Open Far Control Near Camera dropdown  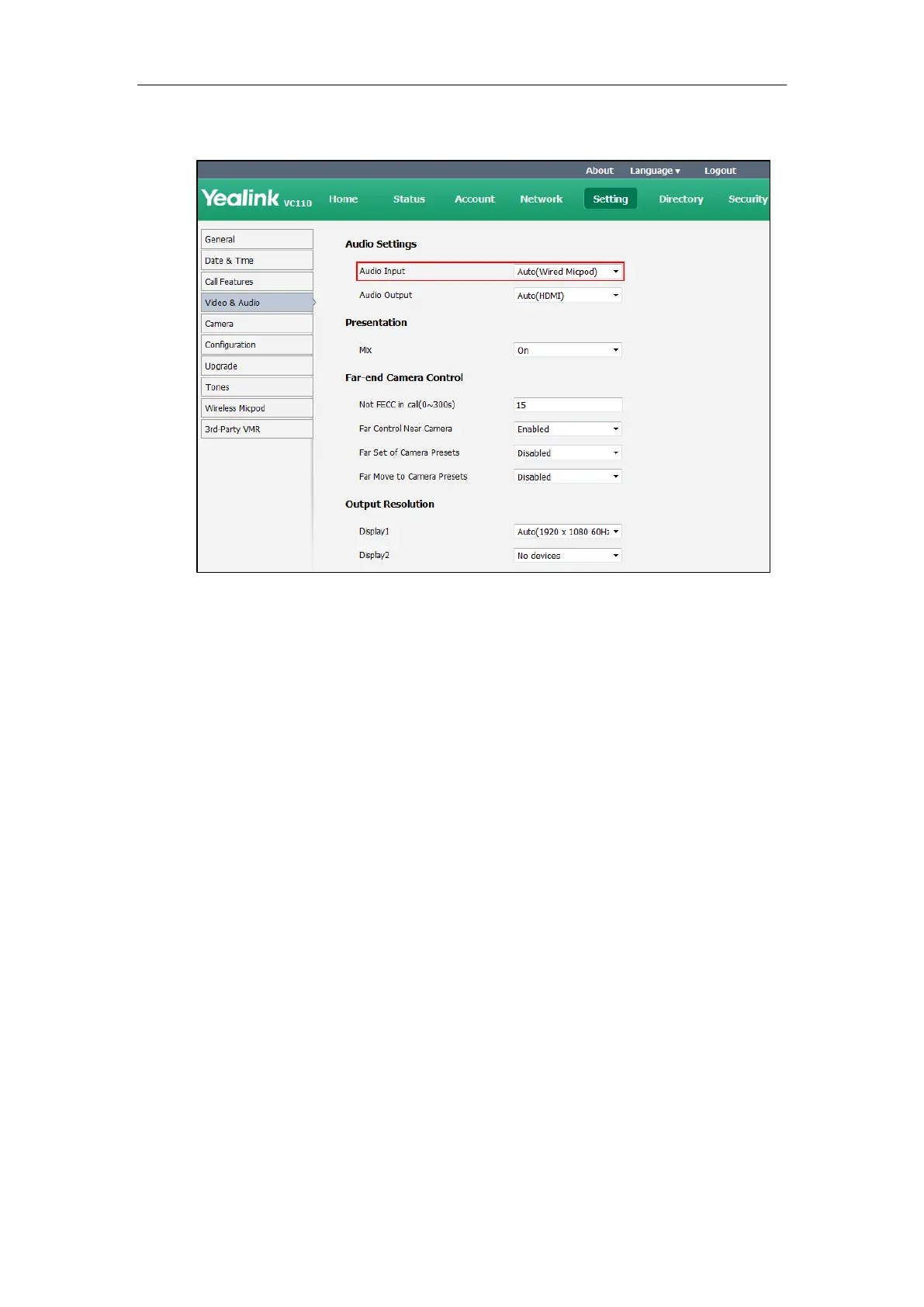[x=568, y=429]
